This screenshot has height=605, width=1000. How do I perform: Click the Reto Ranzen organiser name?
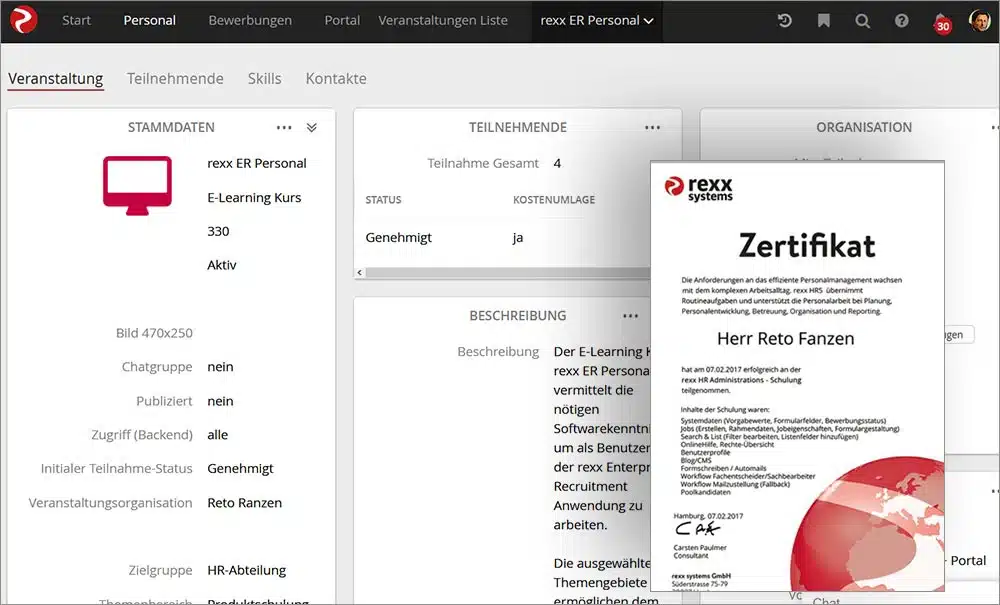pos(244,502)
